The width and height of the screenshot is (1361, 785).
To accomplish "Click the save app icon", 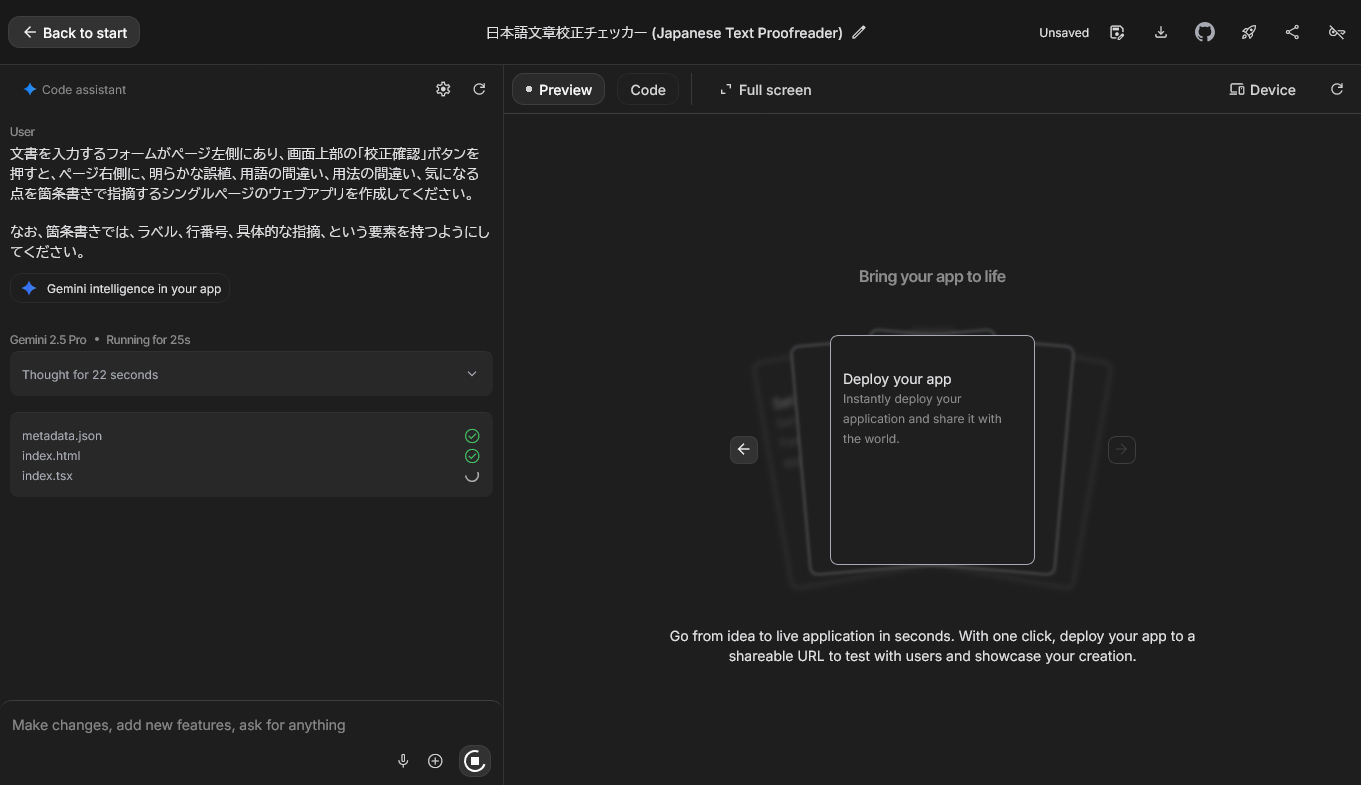I will pos(1117,32).
